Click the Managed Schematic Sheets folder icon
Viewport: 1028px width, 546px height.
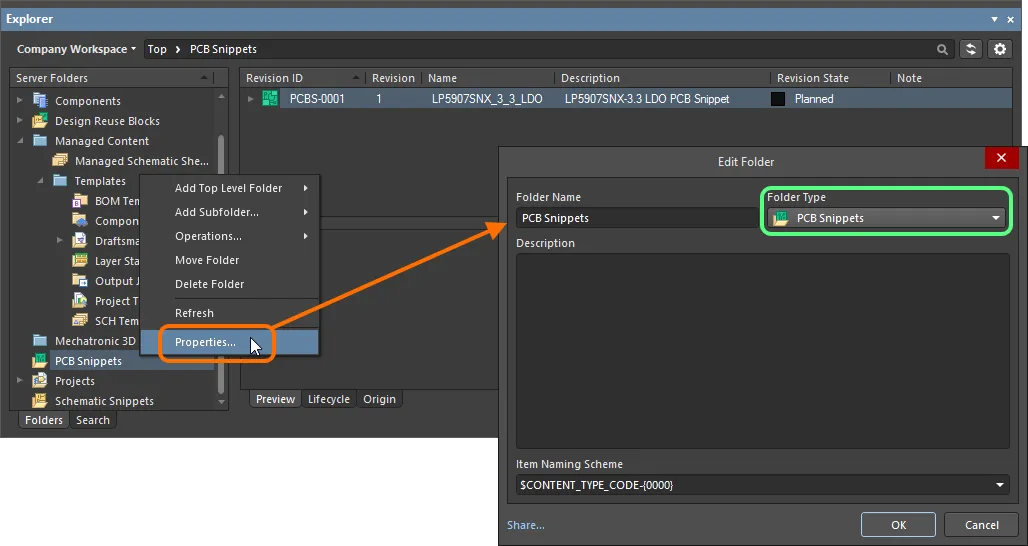coord(60,161)
